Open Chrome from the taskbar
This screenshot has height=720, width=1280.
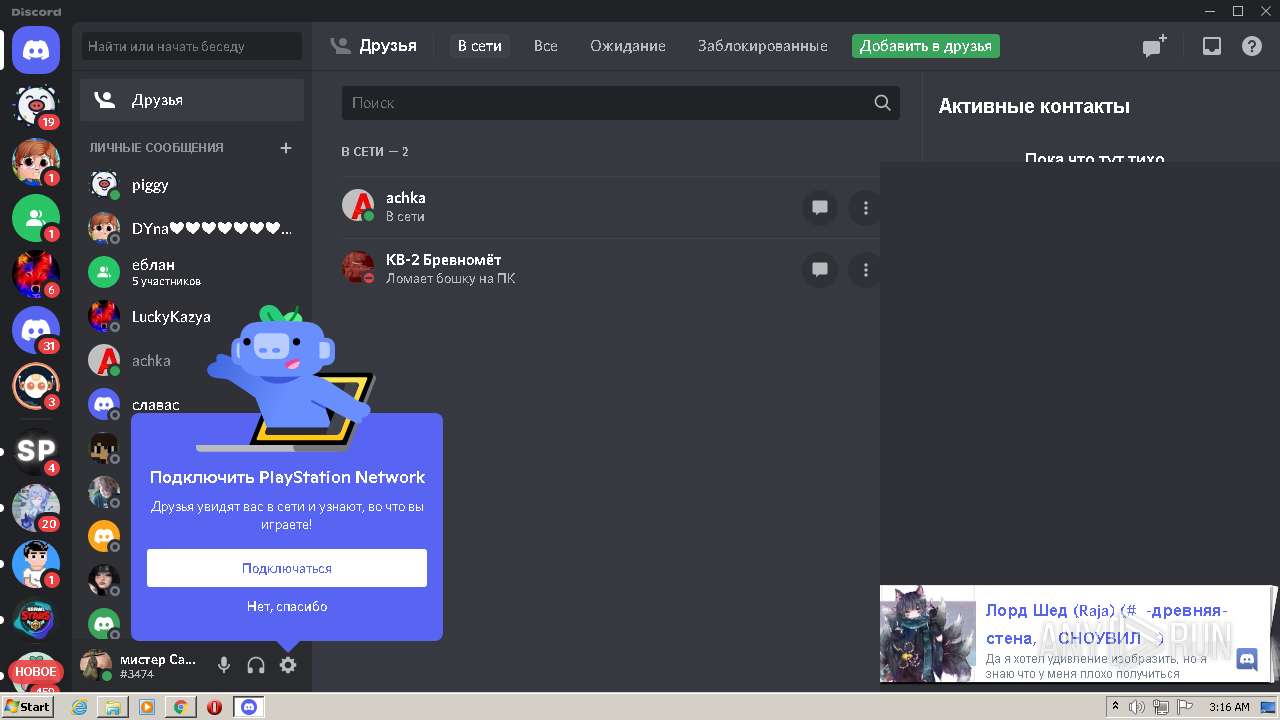[x=180, y=707]
